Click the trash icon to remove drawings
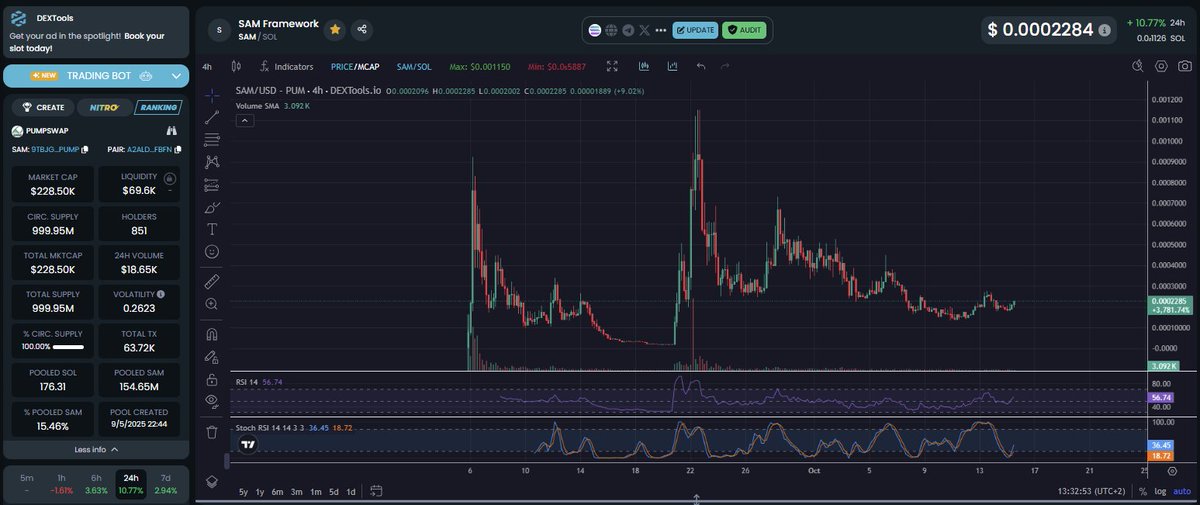This screenshot has height=505, width=1200. coord(212,432)
